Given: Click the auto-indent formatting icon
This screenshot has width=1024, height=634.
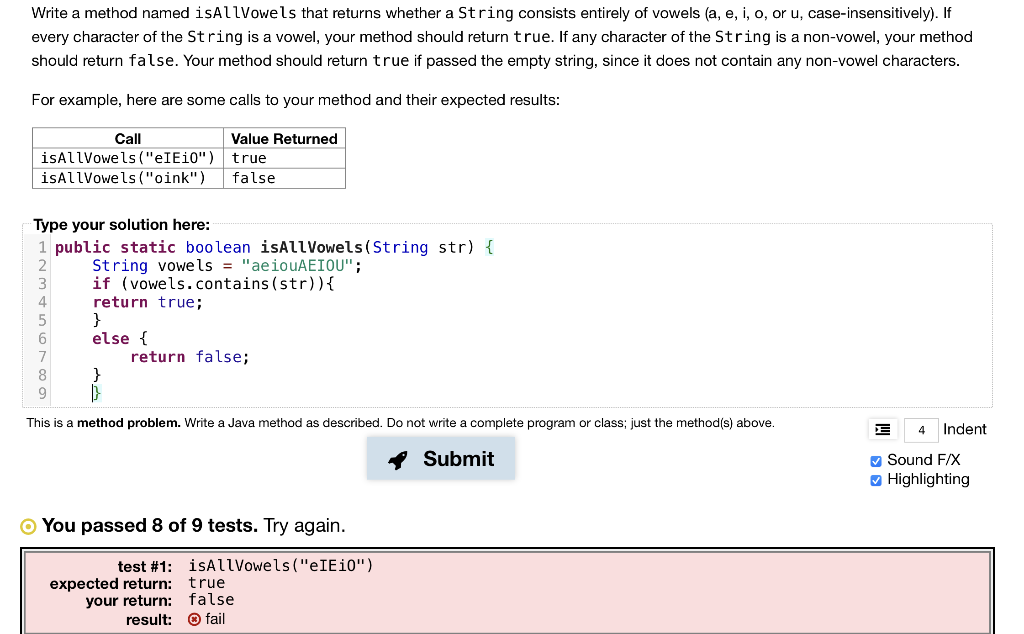Looking at the screenshot, I should coord(881,429).
